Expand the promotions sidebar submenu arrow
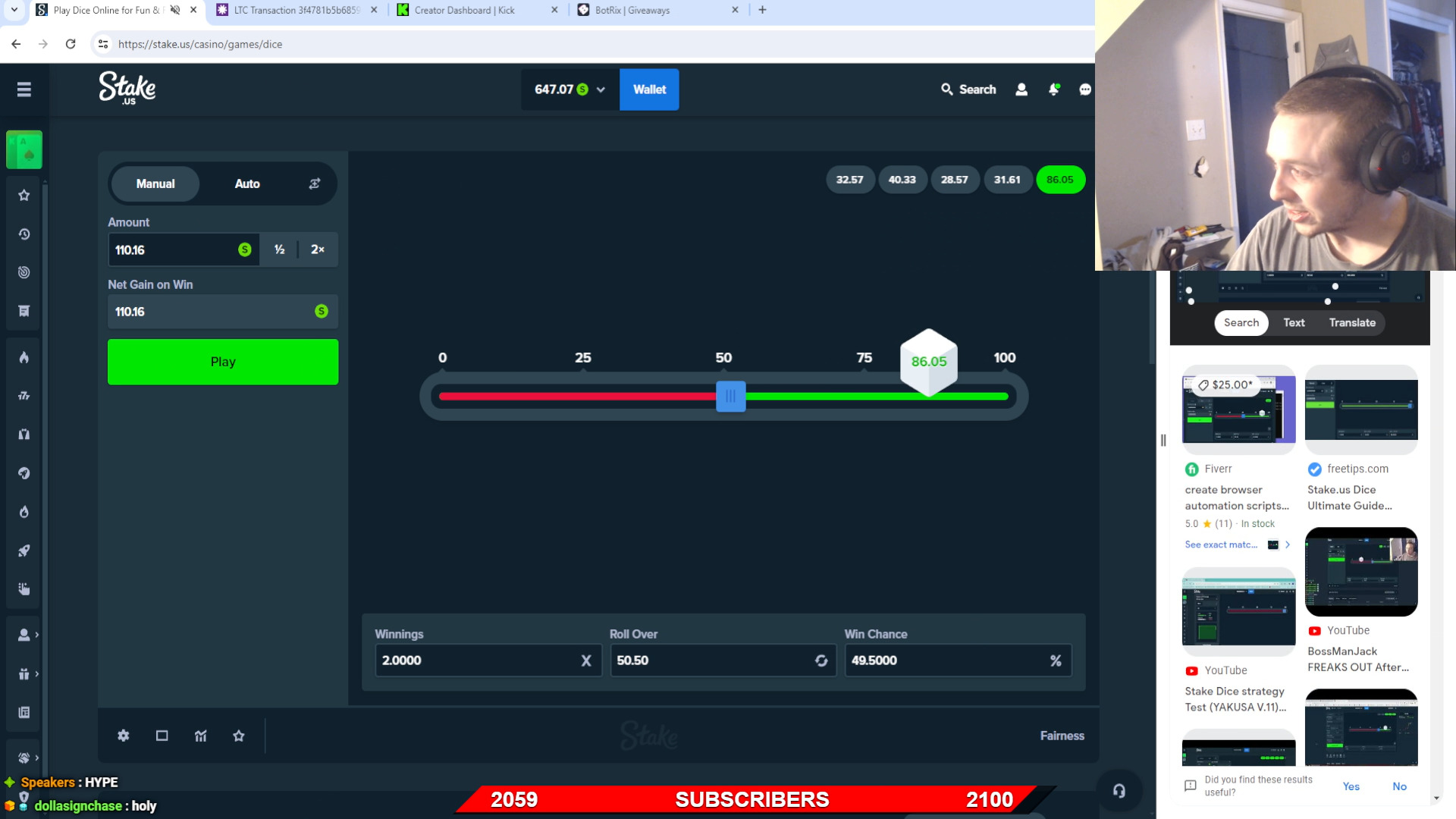This screenshot has height=819, width=1456. [x=36, y=673]
